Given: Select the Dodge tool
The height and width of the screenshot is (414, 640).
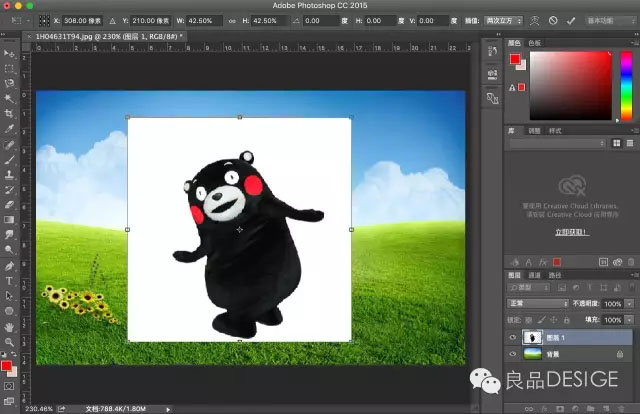Looking at the screenshot, I should click(x=9, y=249).
